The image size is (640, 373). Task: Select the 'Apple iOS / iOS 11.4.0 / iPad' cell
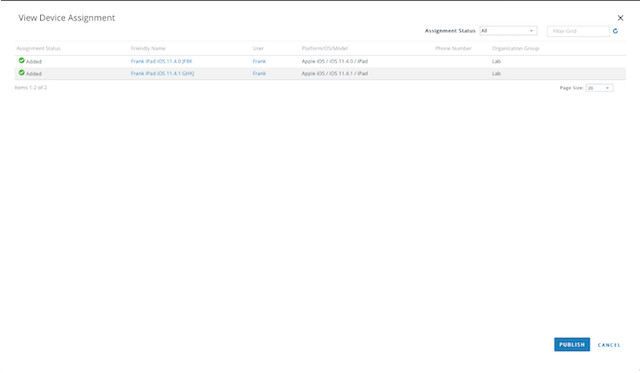tap(335, 61)
